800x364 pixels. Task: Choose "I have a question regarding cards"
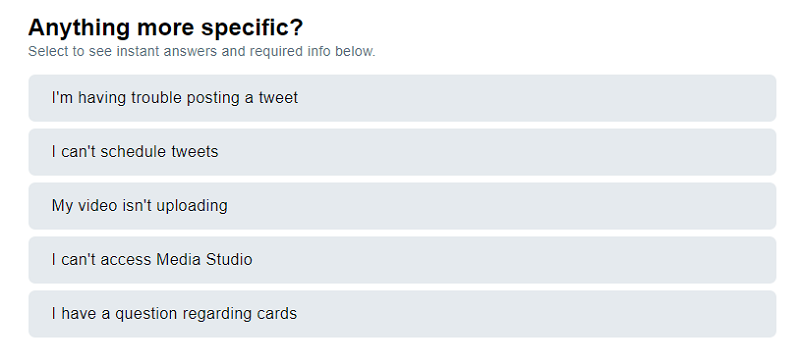[x=402, y=314]
